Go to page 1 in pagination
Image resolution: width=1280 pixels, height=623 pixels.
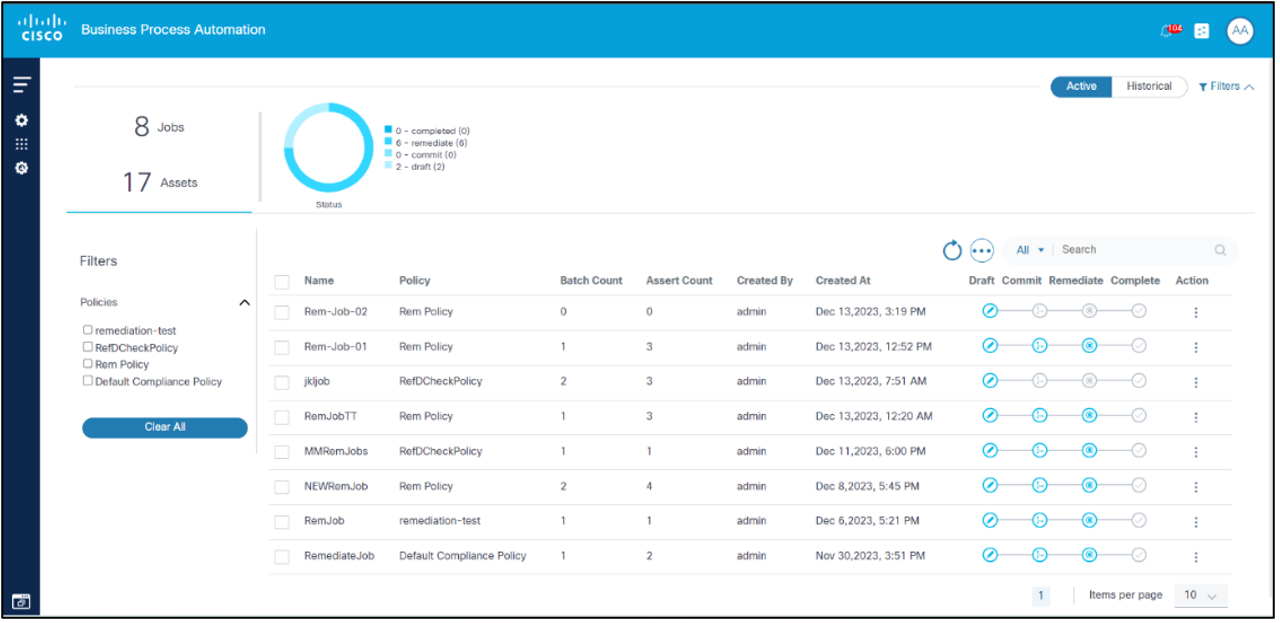click(x=1041, y=596)
